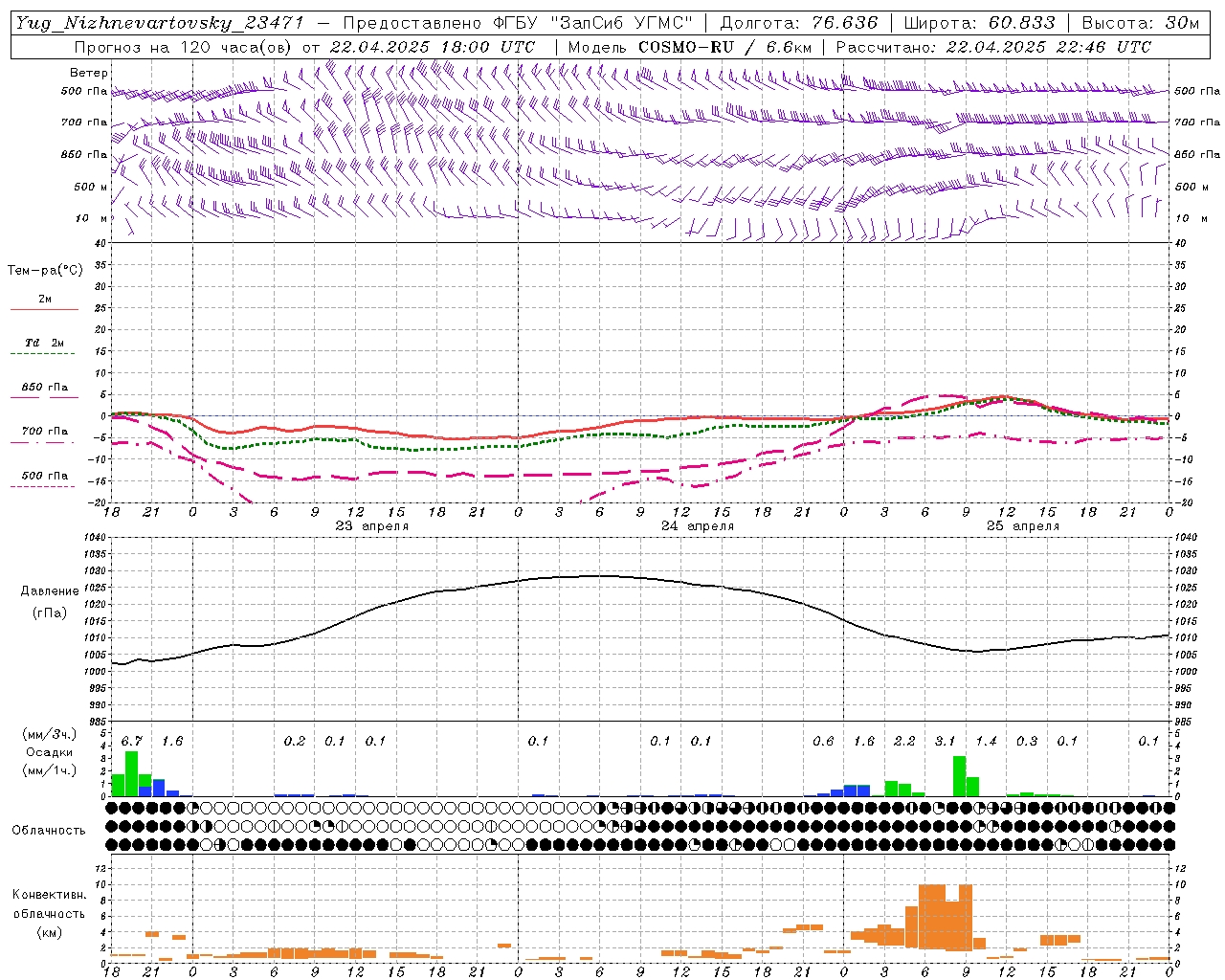Click the 23 апреля date label

tap(371, 525)
